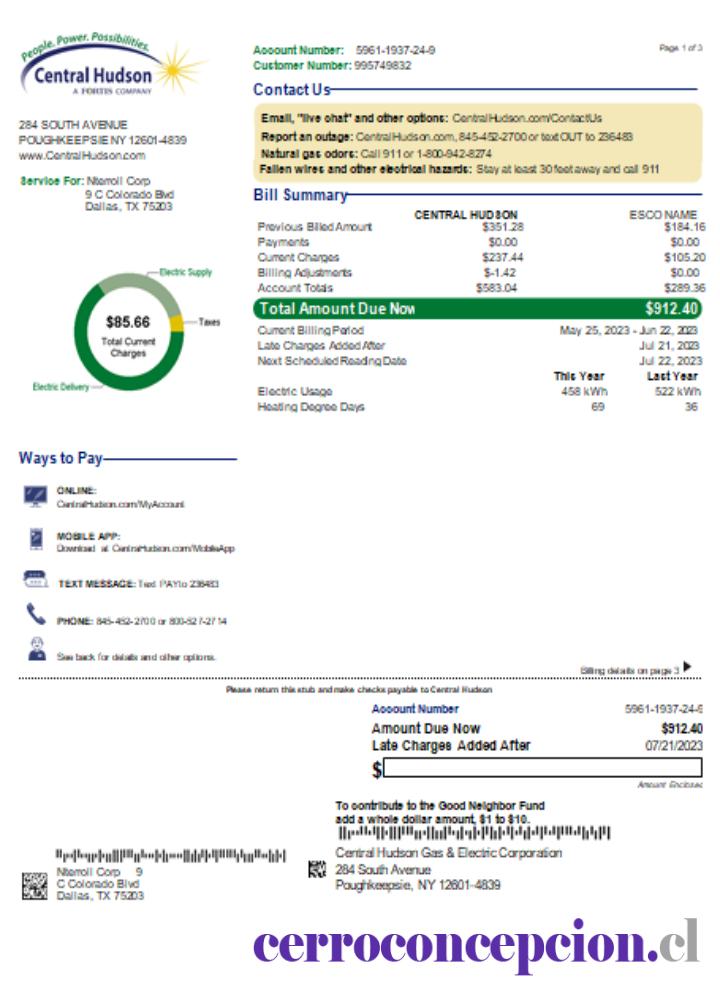Click ESCO current charges $105.20

coord(684,258)
